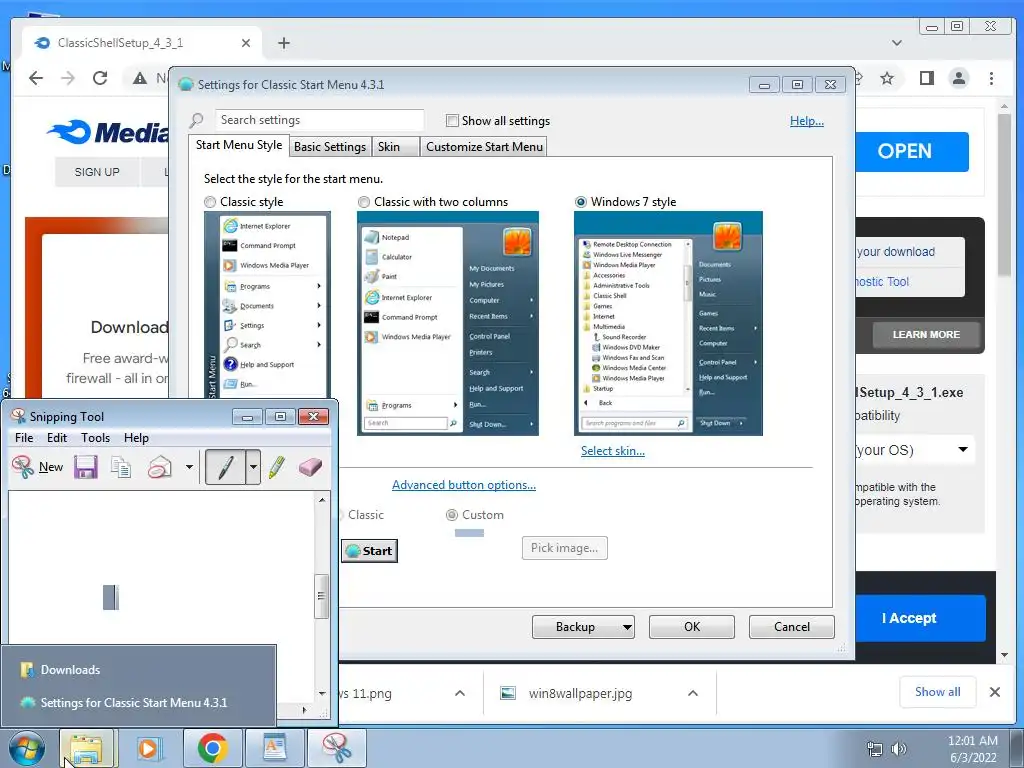Open a new browser tab
The image size is (1024, 768).
tap(283, 43)
